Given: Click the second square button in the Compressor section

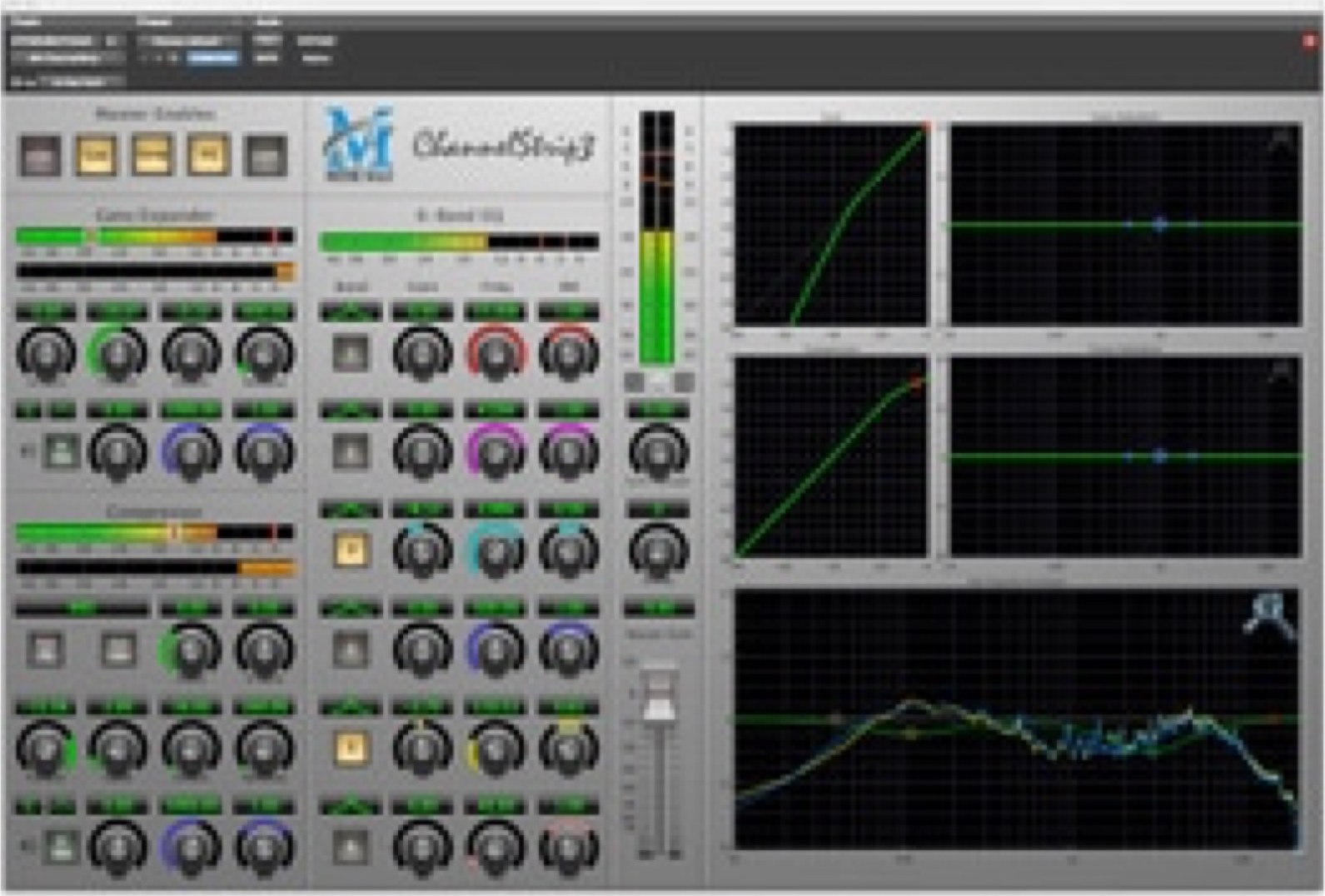Looking at the screenshot, I should tap(119, 649).
